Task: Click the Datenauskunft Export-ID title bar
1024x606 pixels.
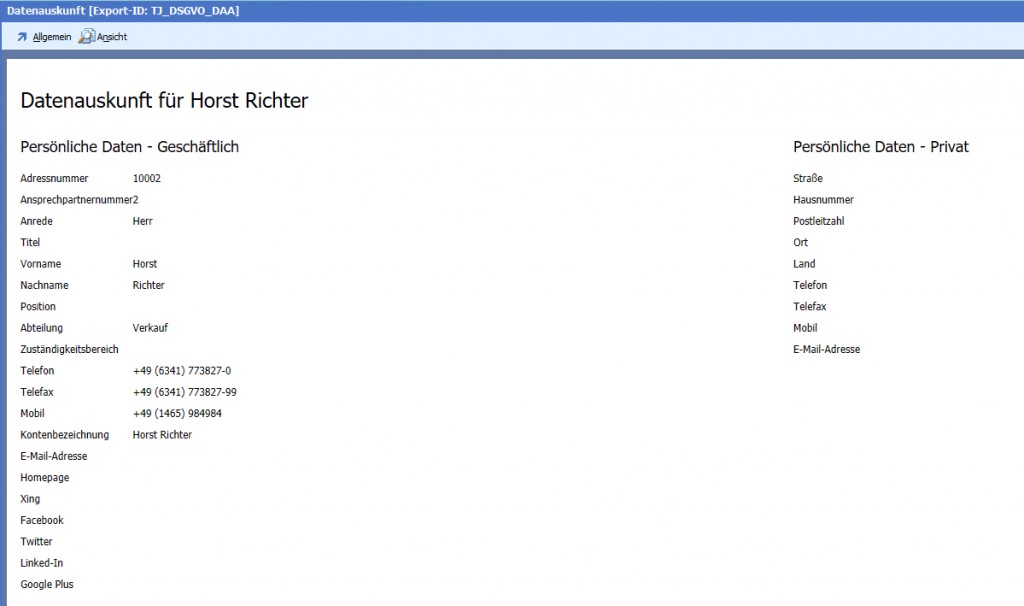Action: click(x=120, y=11)
